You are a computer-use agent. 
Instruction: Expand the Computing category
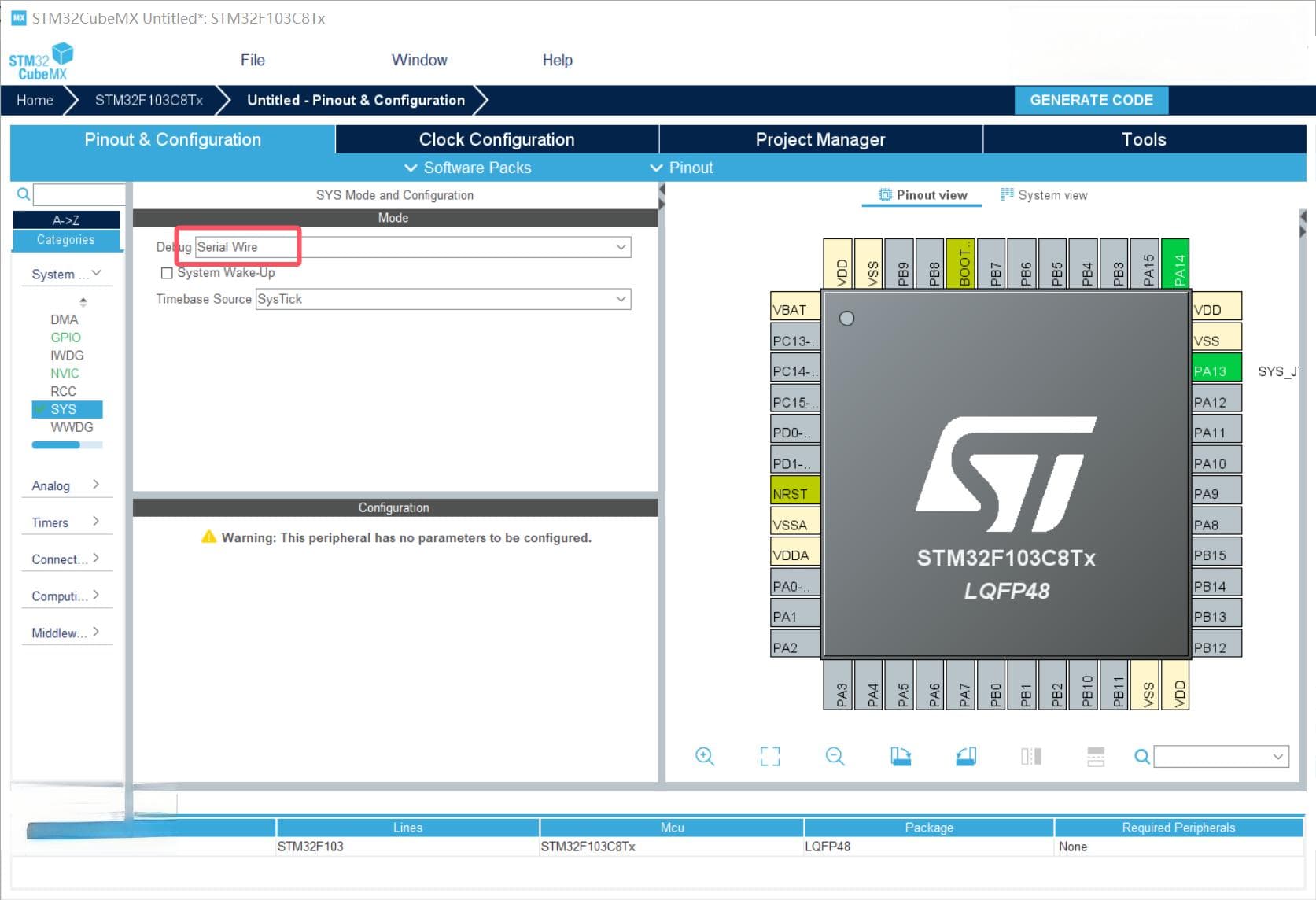point(67,596)
